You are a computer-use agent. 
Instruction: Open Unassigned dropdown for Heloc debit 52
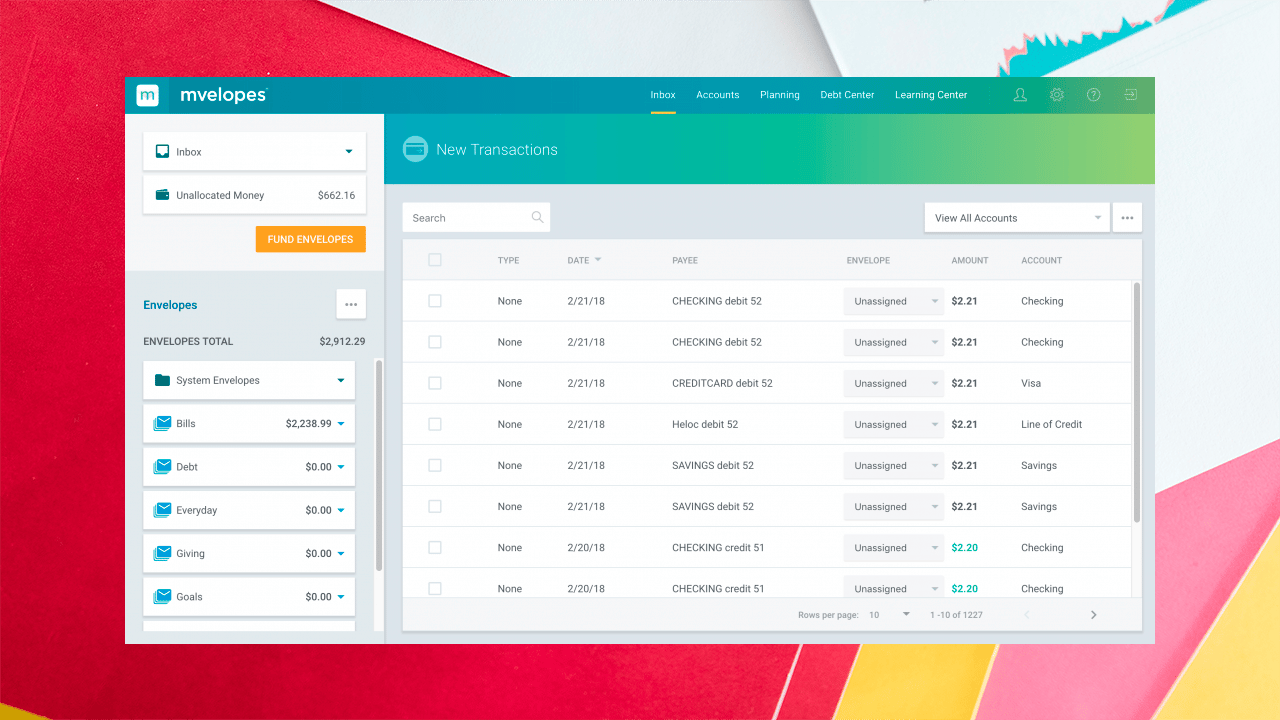pyautogui.click(x=894, y=424)
